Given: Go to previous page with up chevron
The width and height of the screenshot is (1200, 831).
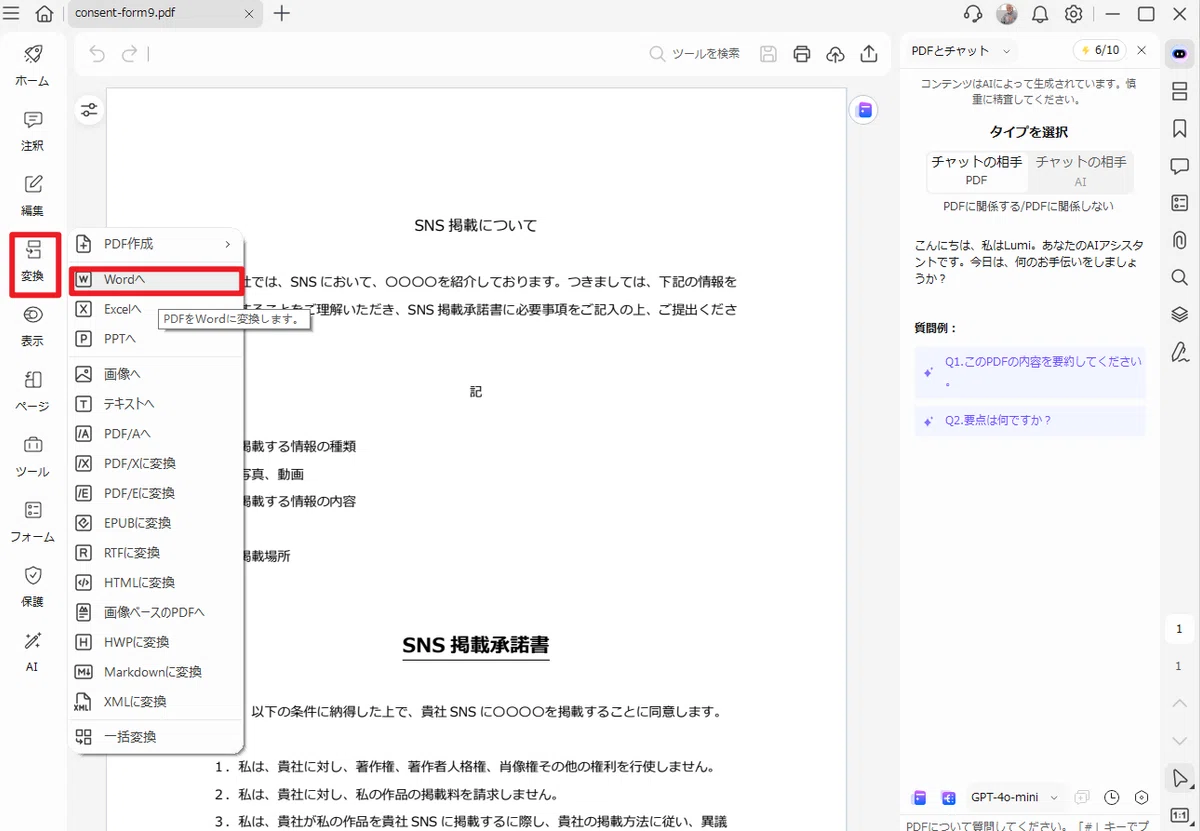Looking at the screenshot, I should pos(1179,703).
